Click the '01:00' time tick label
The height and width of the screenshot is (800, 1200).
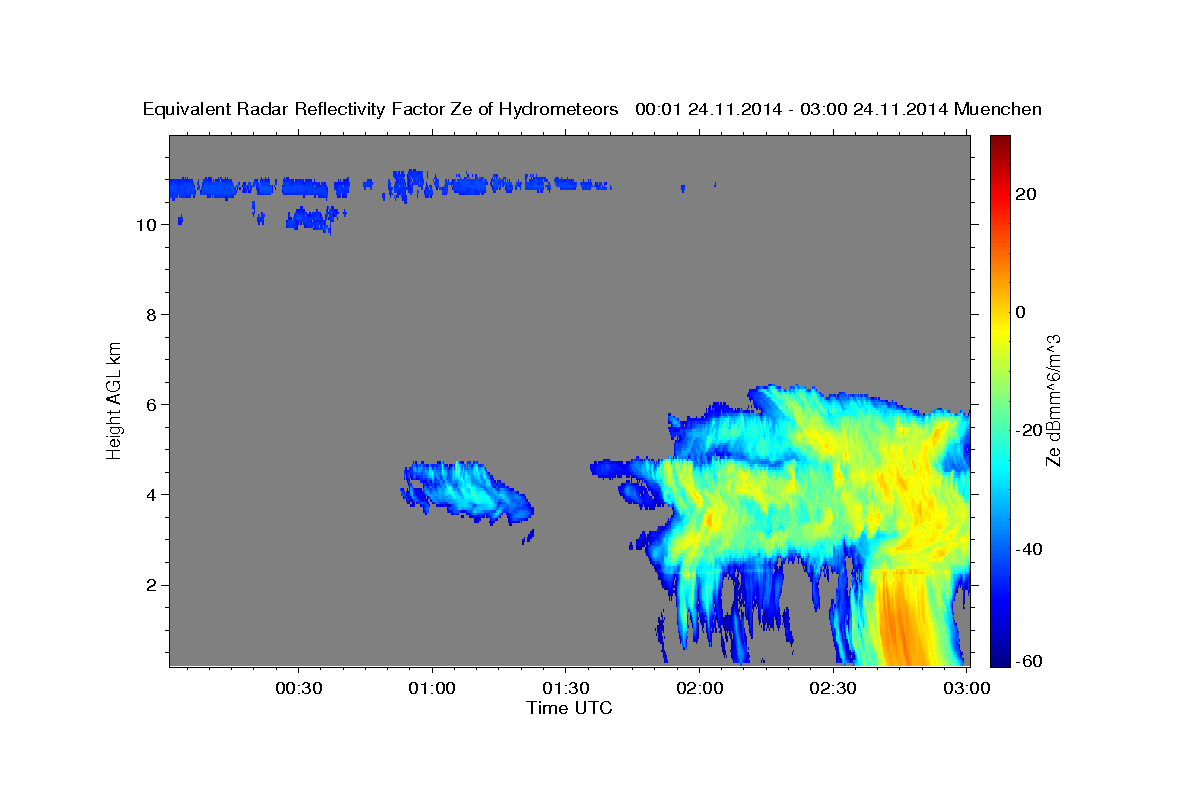tap(433, 689)
